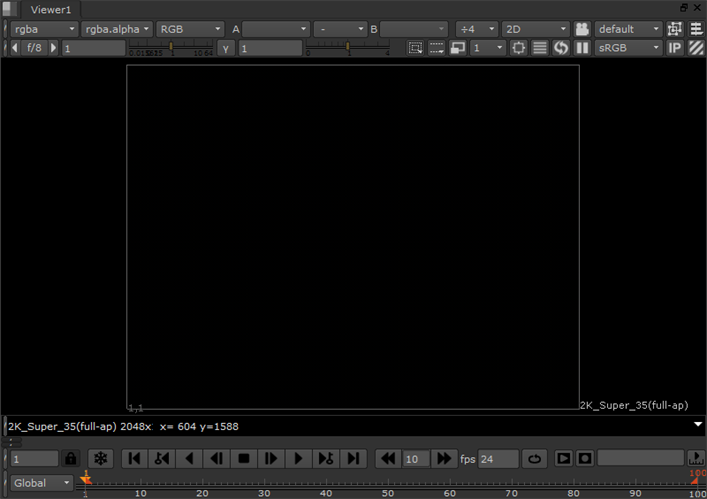Toggle the timeline lock icon

pyautogui.click(x=71, y=458)
